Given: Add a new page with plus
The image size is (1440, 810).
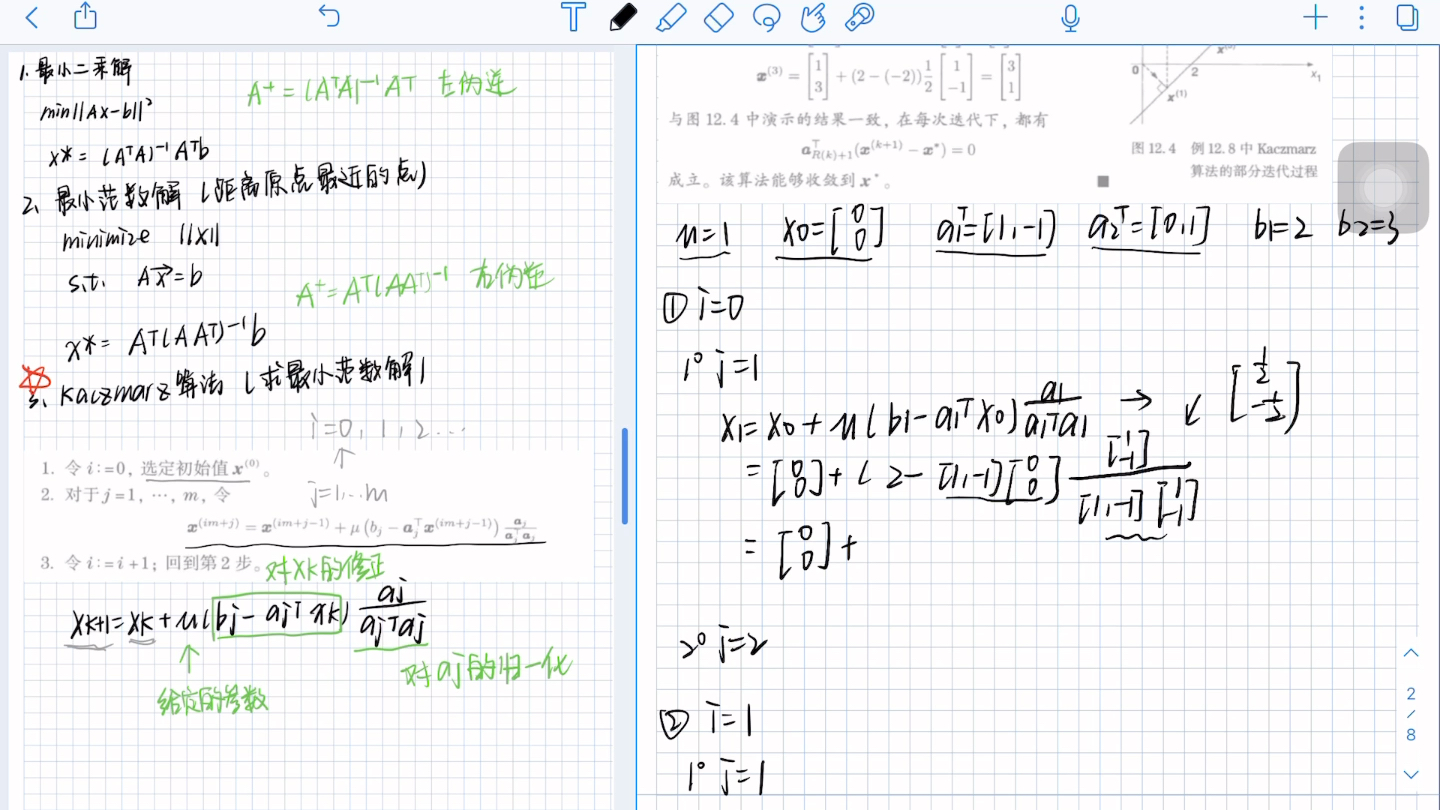Looking at the screenshot, I should point(1315,17).
